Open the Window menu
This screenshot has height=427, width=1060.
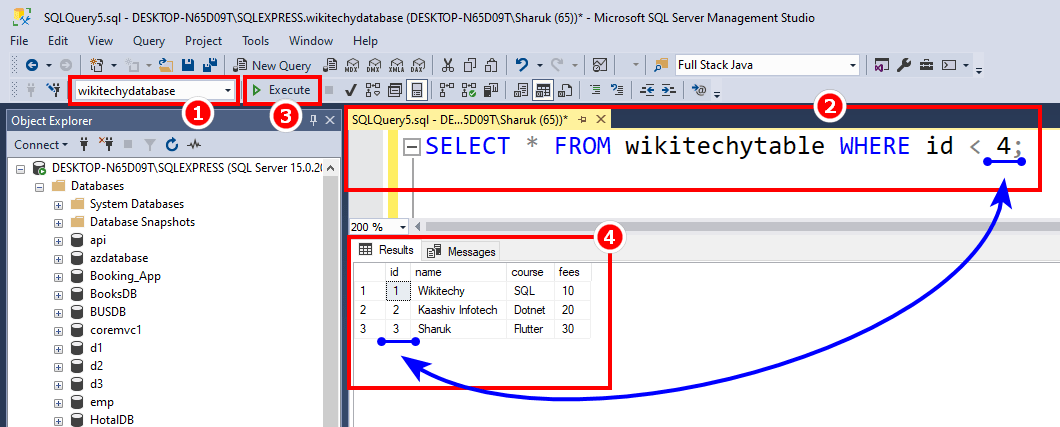pyautogui.click(x=311, y=41)
